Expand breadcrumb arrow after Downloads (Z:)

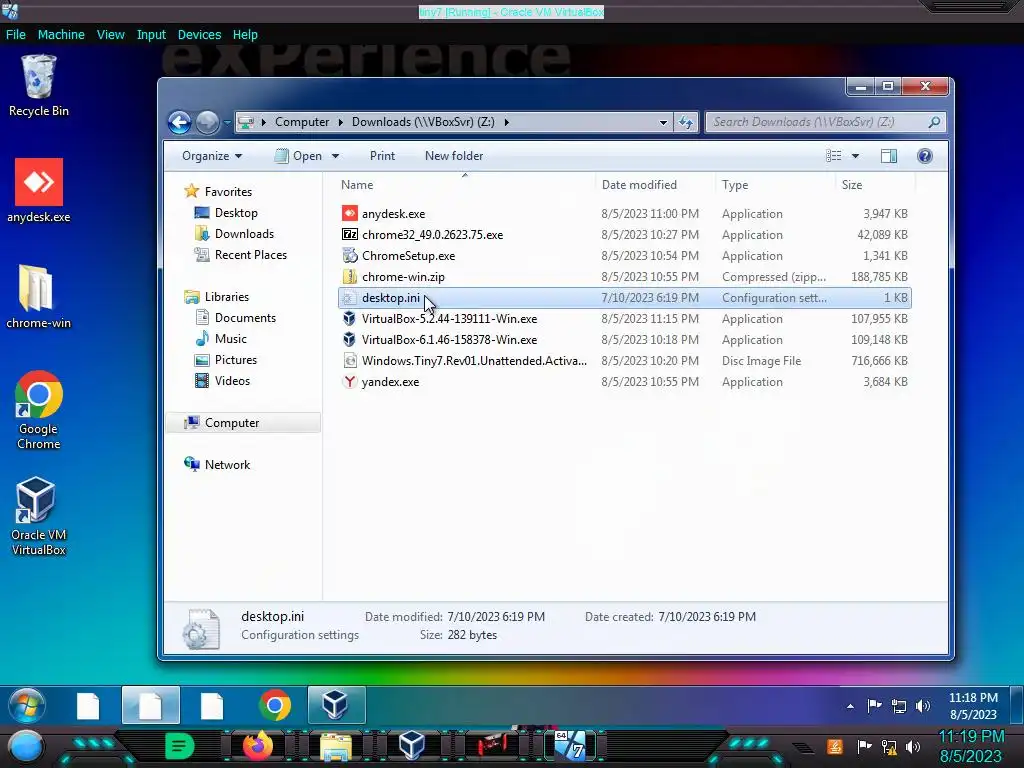(x=506, y=122)
